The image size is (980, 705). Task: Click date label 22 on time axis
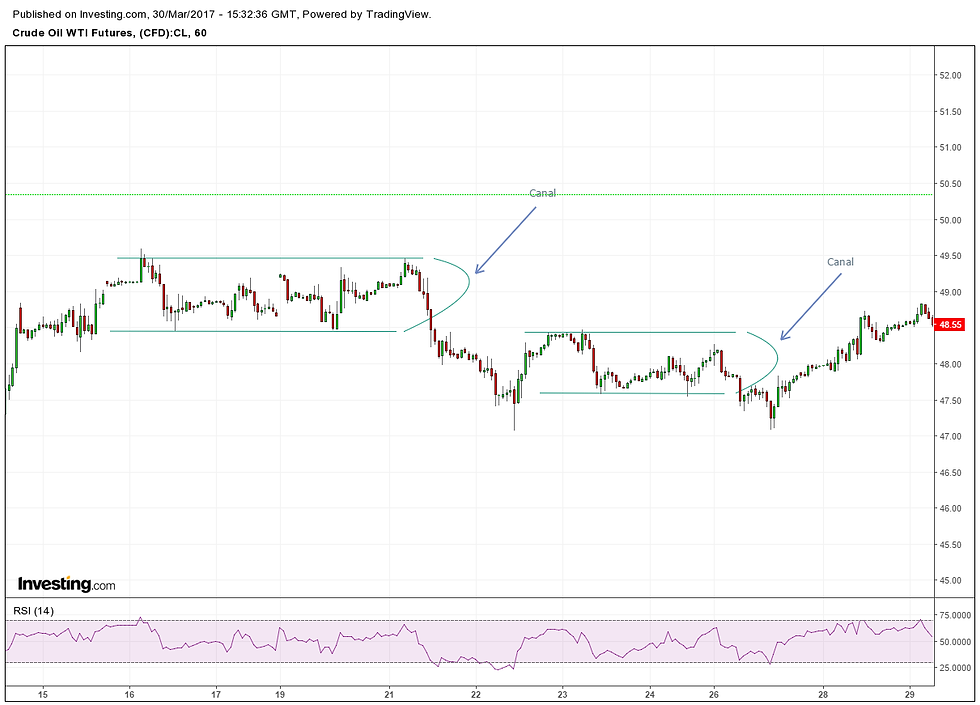(x=476, y=694)
